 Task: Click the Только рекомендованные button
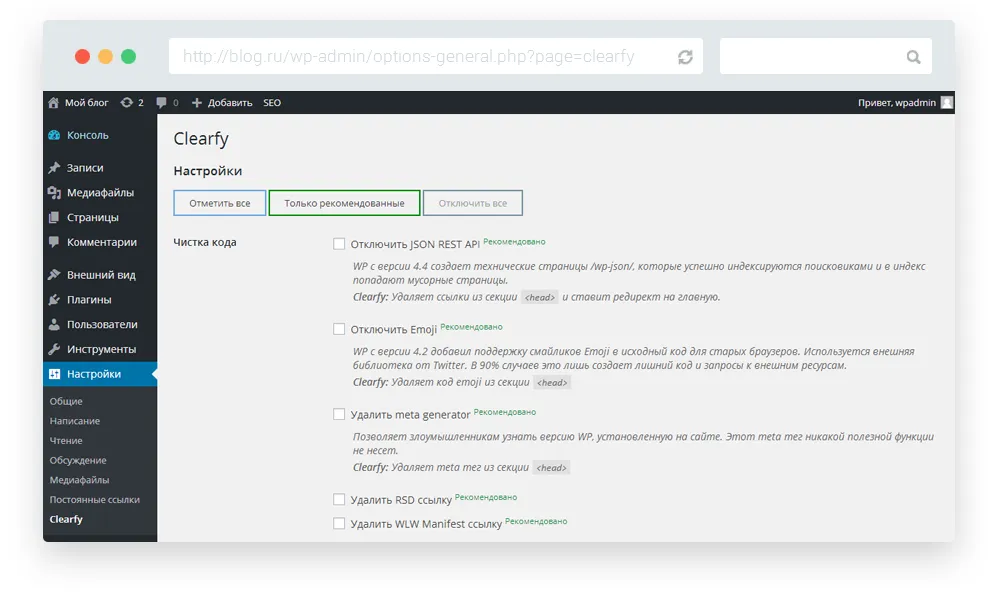pos(344,203)
